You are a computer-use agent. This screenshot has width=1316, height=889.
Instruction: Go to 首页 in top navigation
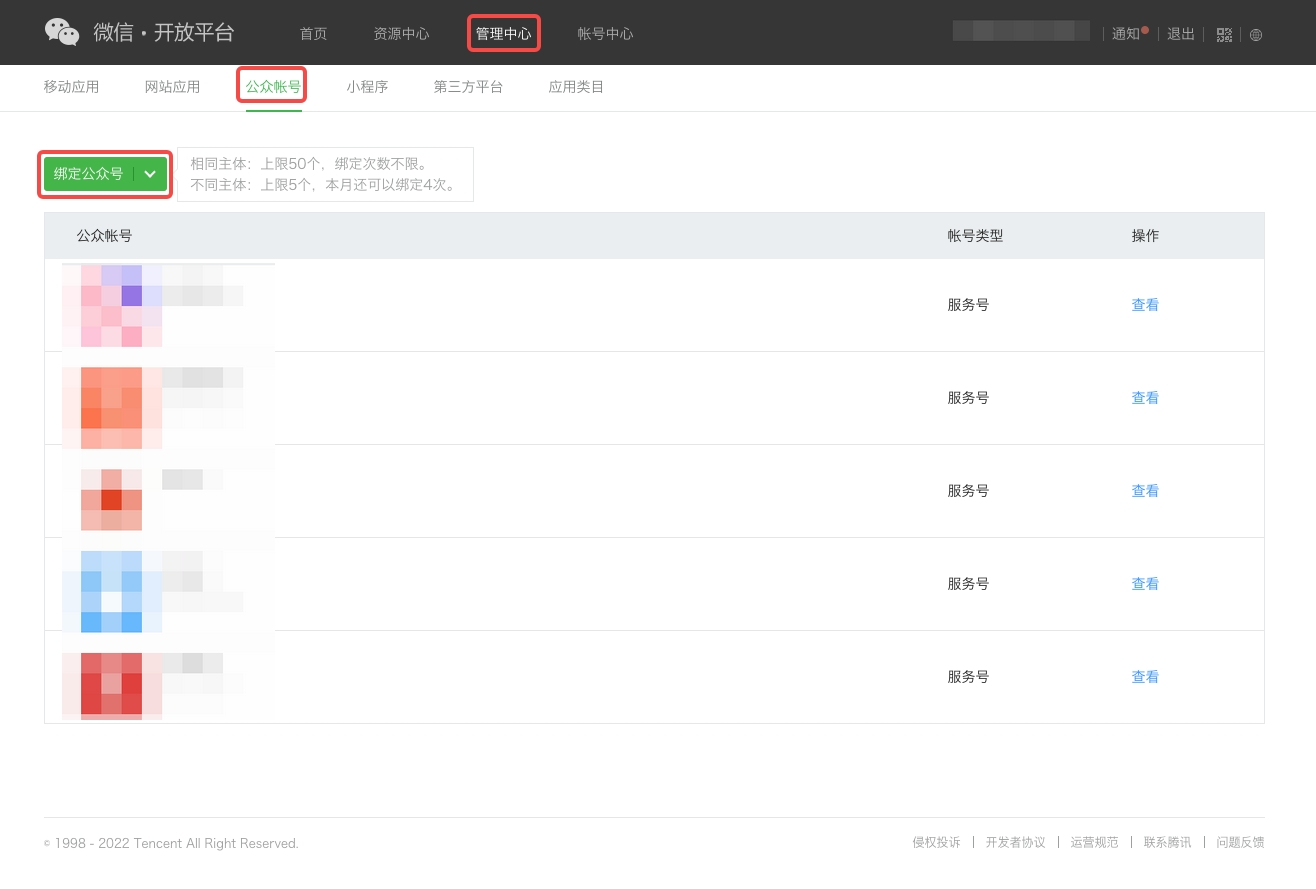pos(313,34)
